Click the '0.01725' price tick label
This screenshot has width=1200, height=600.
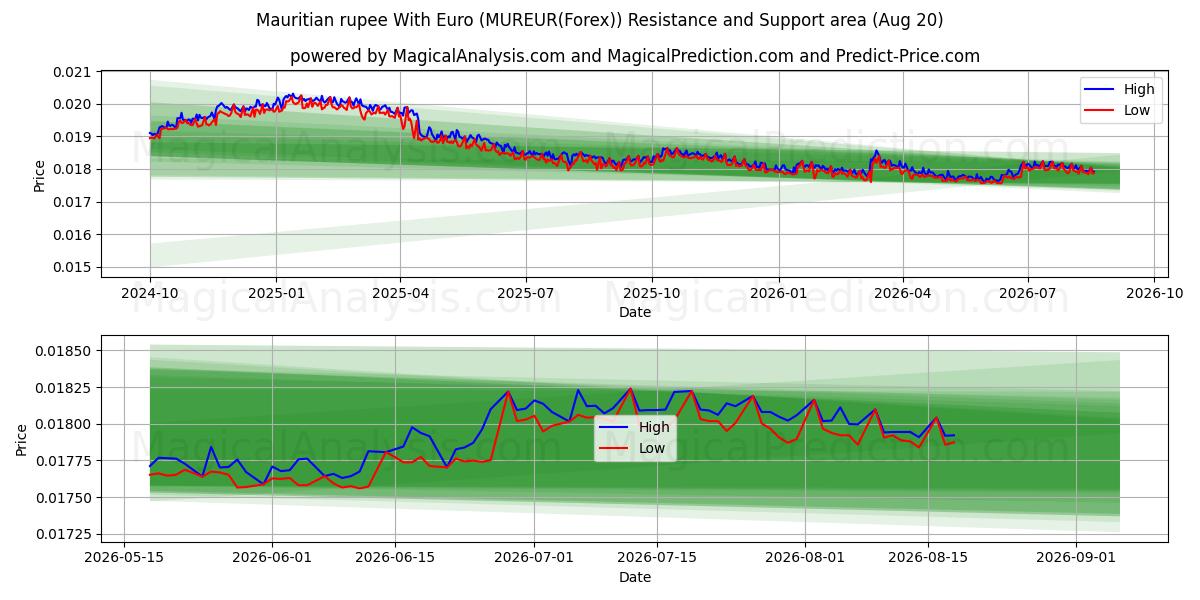click(x=63, y=535)
